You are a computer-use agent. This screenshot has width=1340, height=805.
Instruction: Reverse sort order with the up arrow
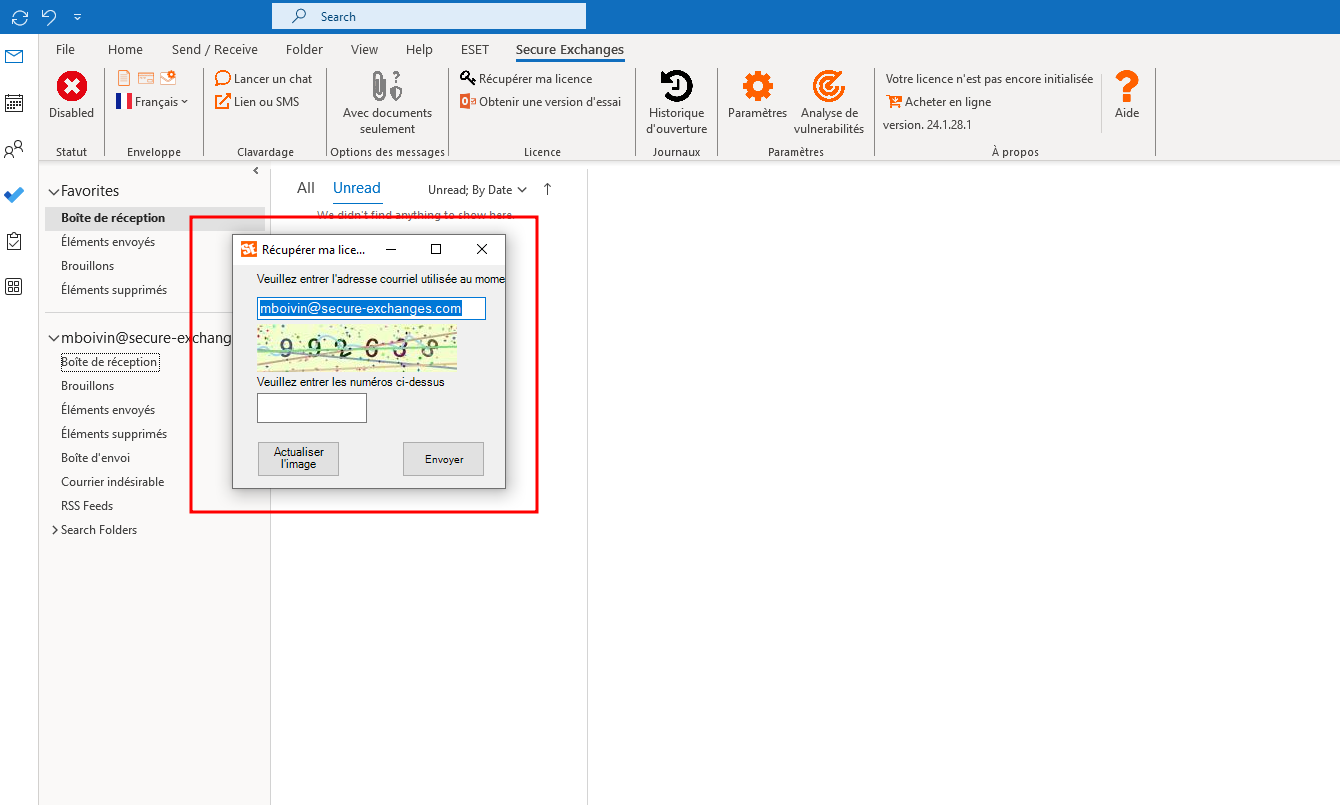[x=547, y=190]
